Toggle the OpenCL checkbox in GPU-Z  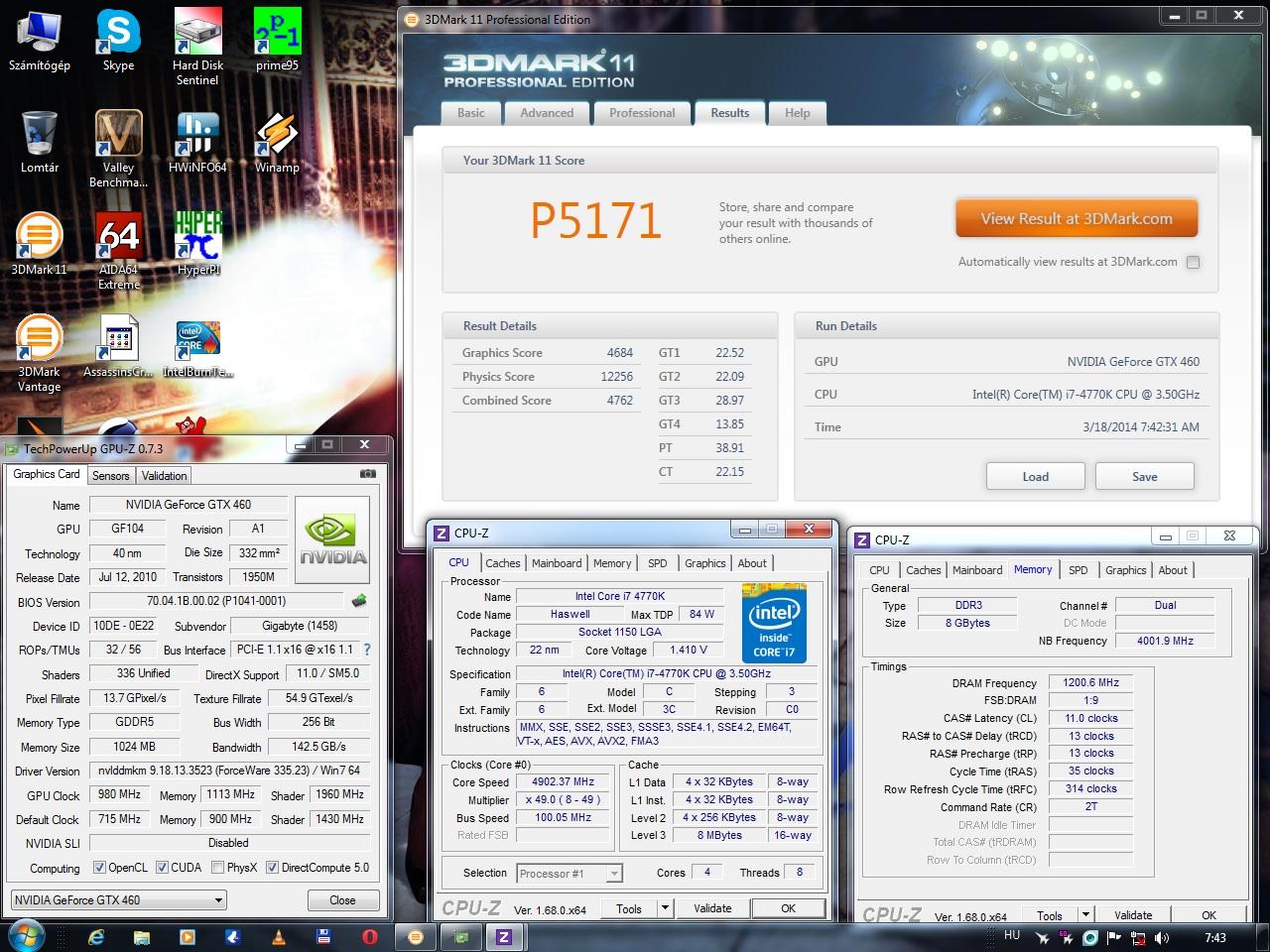point(99,868)
